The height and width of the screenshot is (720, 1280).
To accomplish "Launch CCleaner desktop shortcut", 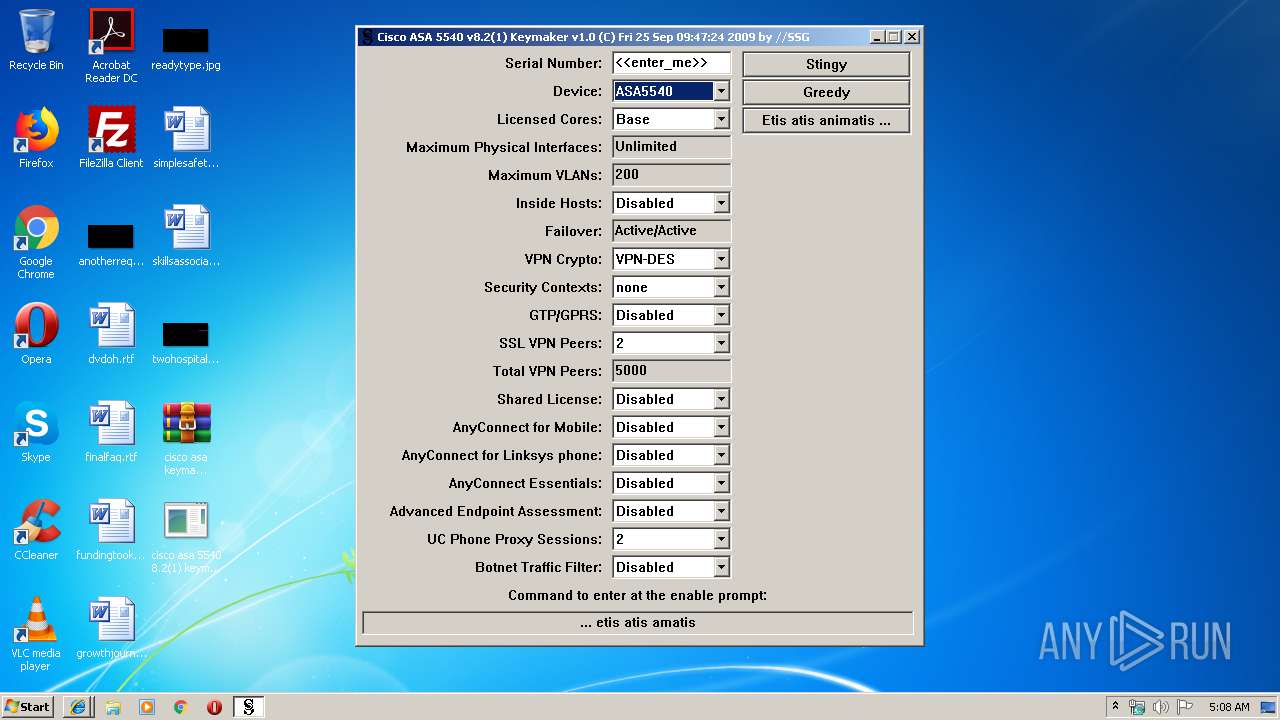I will tap(36, 530).
